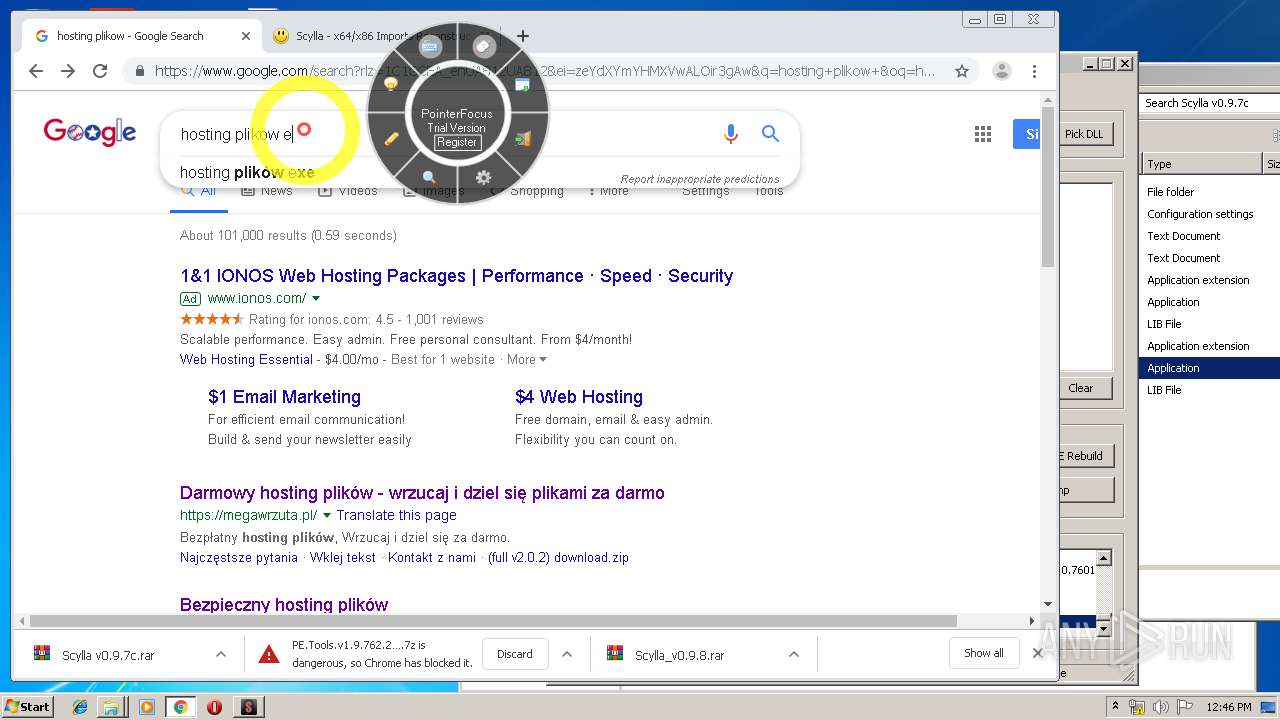The image size is (1280, 720).
Task: Open the Scylla v0.9.7c.rar download
Action: pos(108,655)
